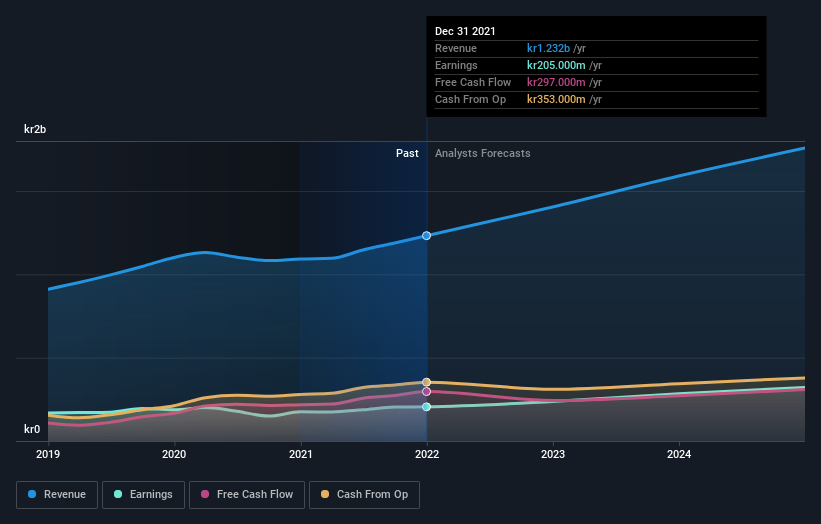Viewport: 821px width, 524px height.
Task: Click the teal Earnings data point marker
Action: (x=427, y=407)
